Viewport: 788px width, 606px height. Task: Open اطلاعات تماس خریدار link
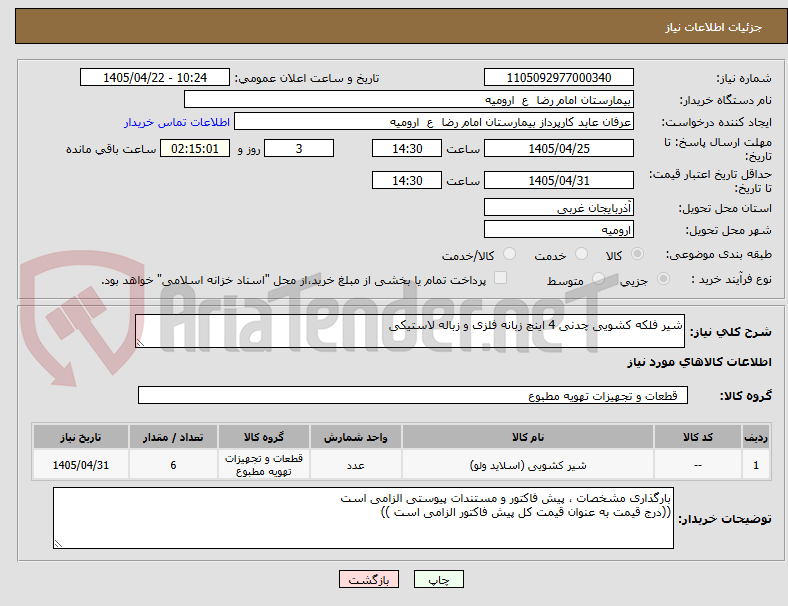click(177, 122)
